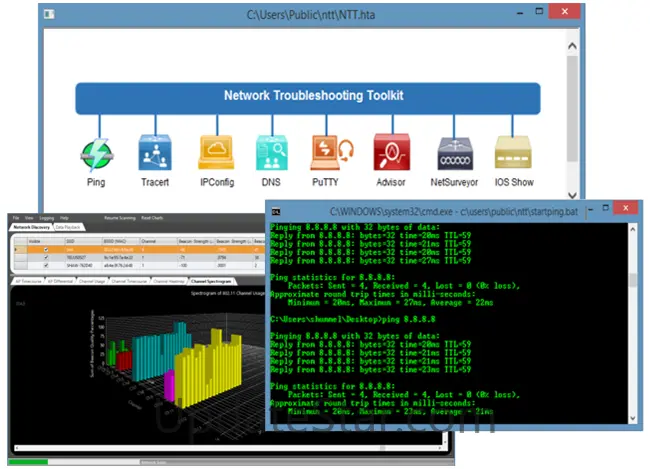Open the Channel Timecourse chart tab
The height and width of the screenshot is (469, 650).
[x=129, y=281]
